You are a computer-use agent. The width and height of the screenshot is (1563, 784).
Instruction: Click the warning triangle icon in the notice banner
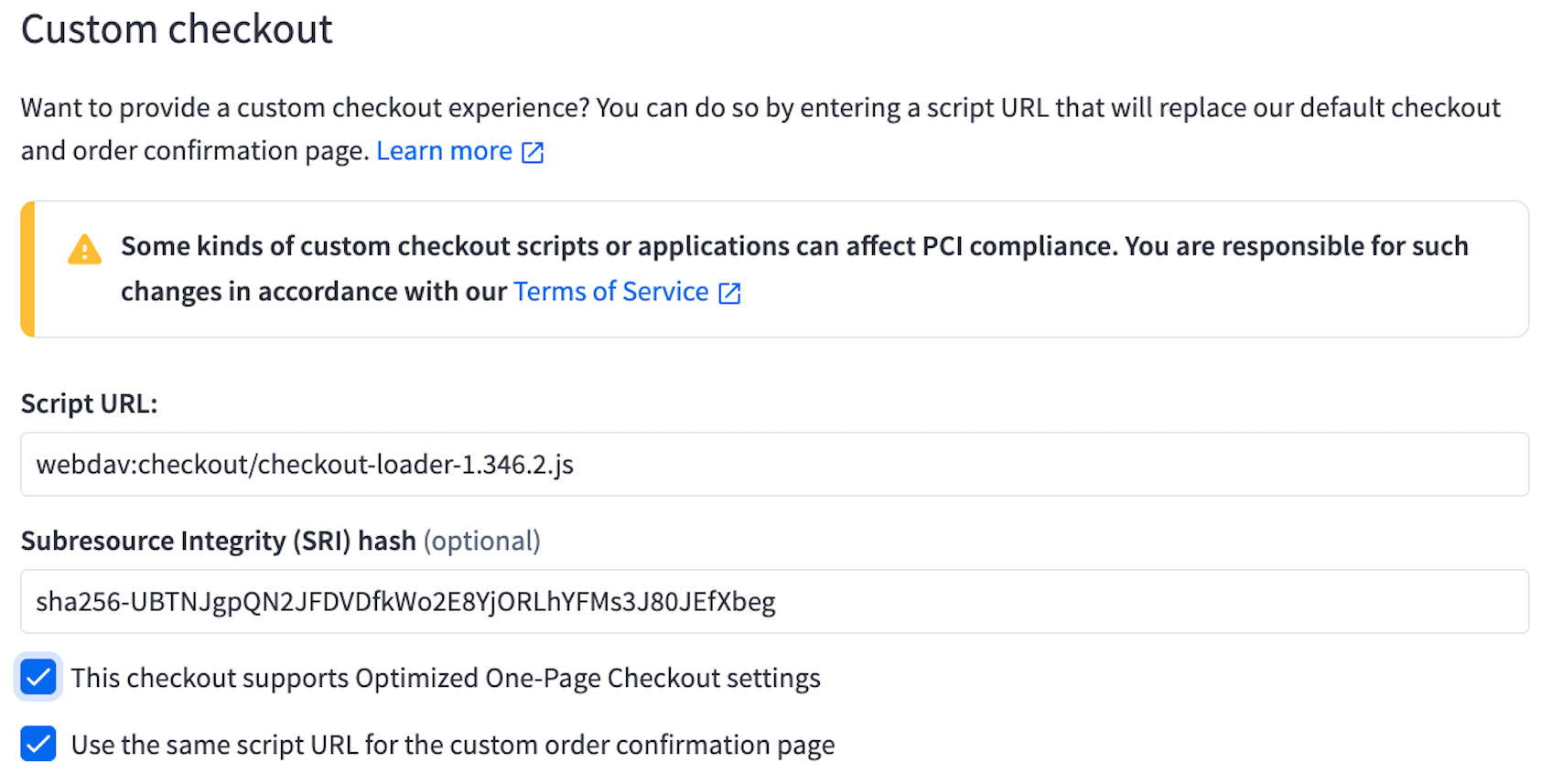tap(83, 248)
